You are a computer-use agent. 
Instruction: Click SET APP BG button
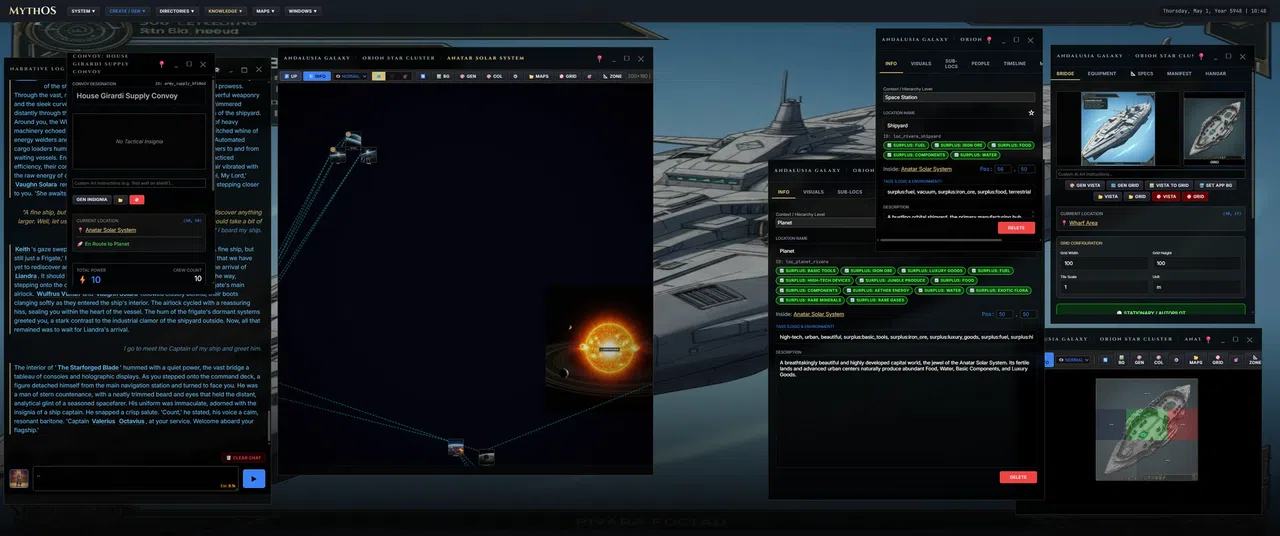pyautogui.click(x=1216, y=185)
